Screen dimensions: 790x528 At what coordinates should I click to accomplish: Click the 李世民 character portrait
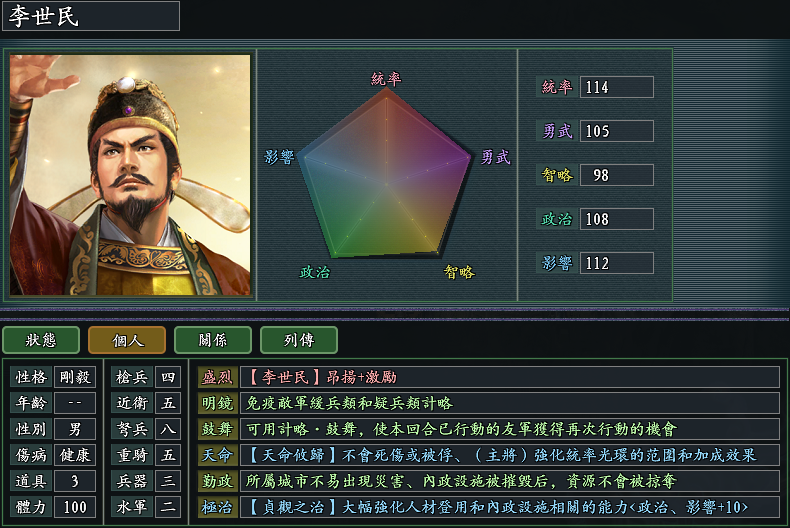[x=130, y=175]
